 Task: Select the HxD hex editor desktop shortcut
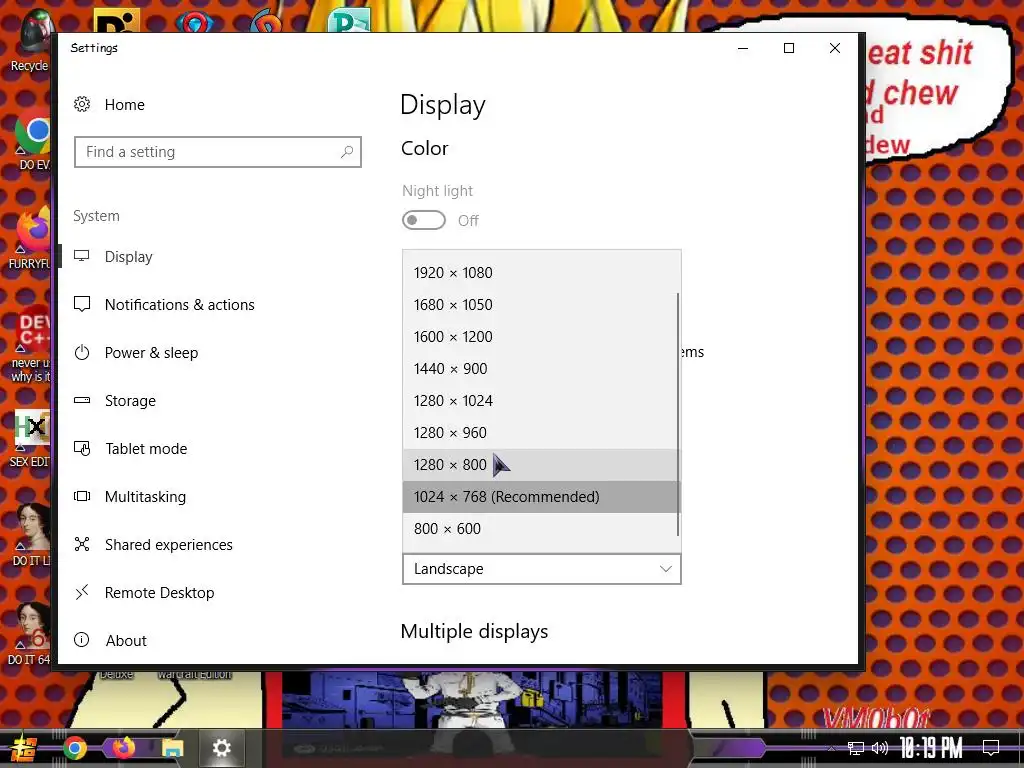click(31, 439)
